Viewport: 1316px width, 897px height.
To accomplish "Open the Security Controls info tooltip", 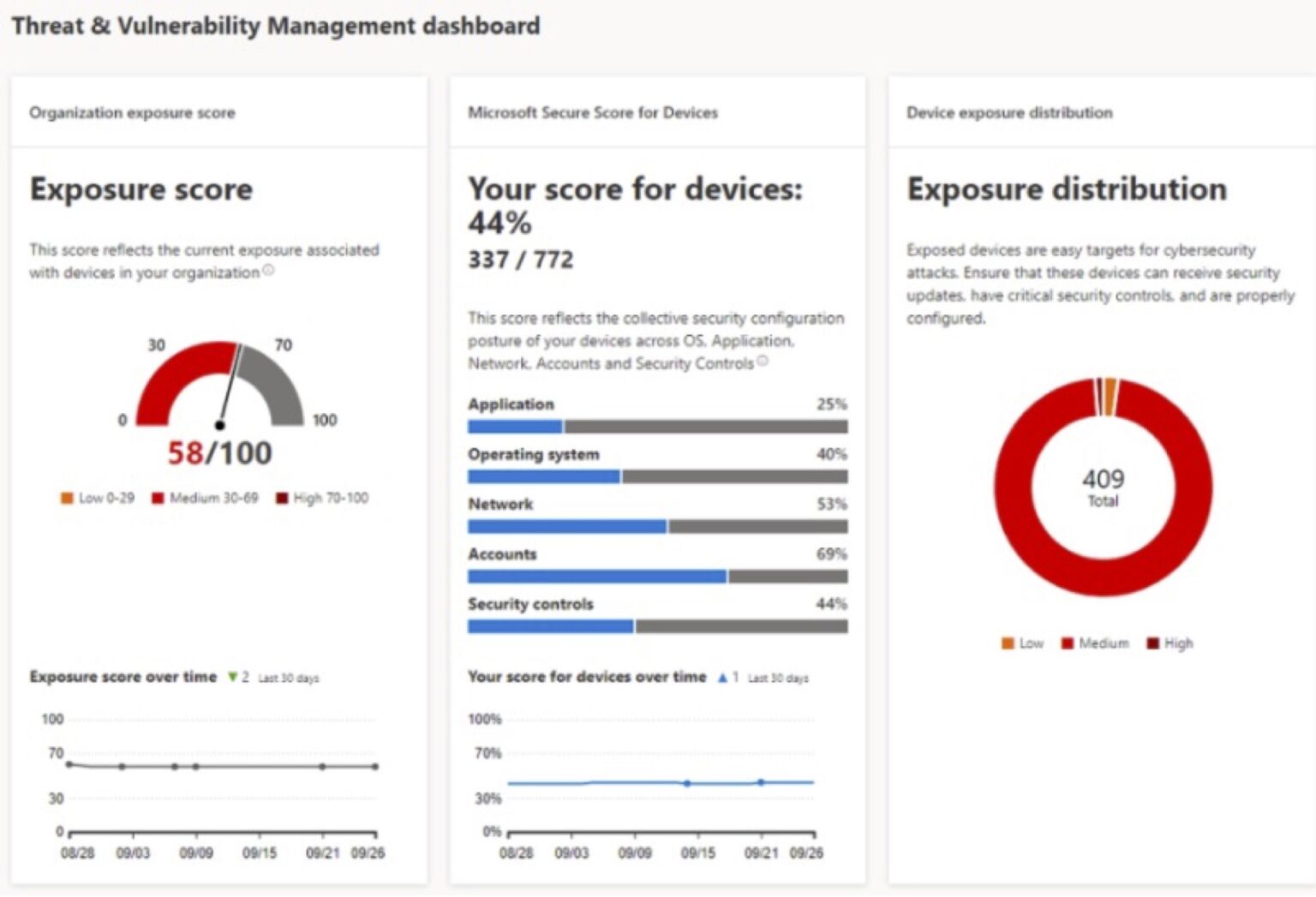I will coord(762,362).
